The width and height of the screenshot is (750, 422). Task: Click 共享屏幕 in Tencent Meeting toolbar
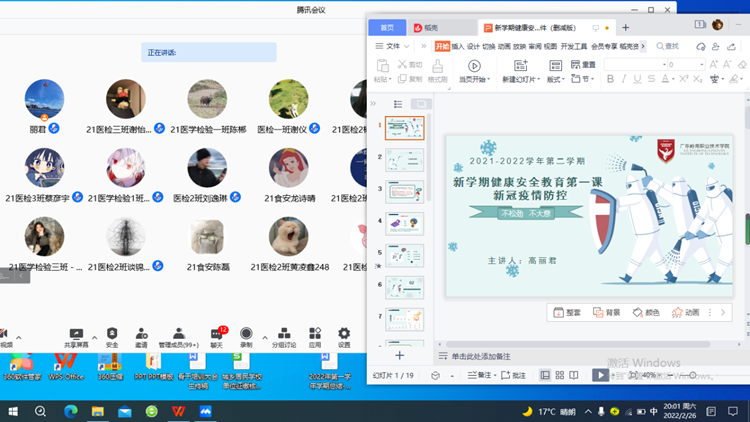click(76, 338)
